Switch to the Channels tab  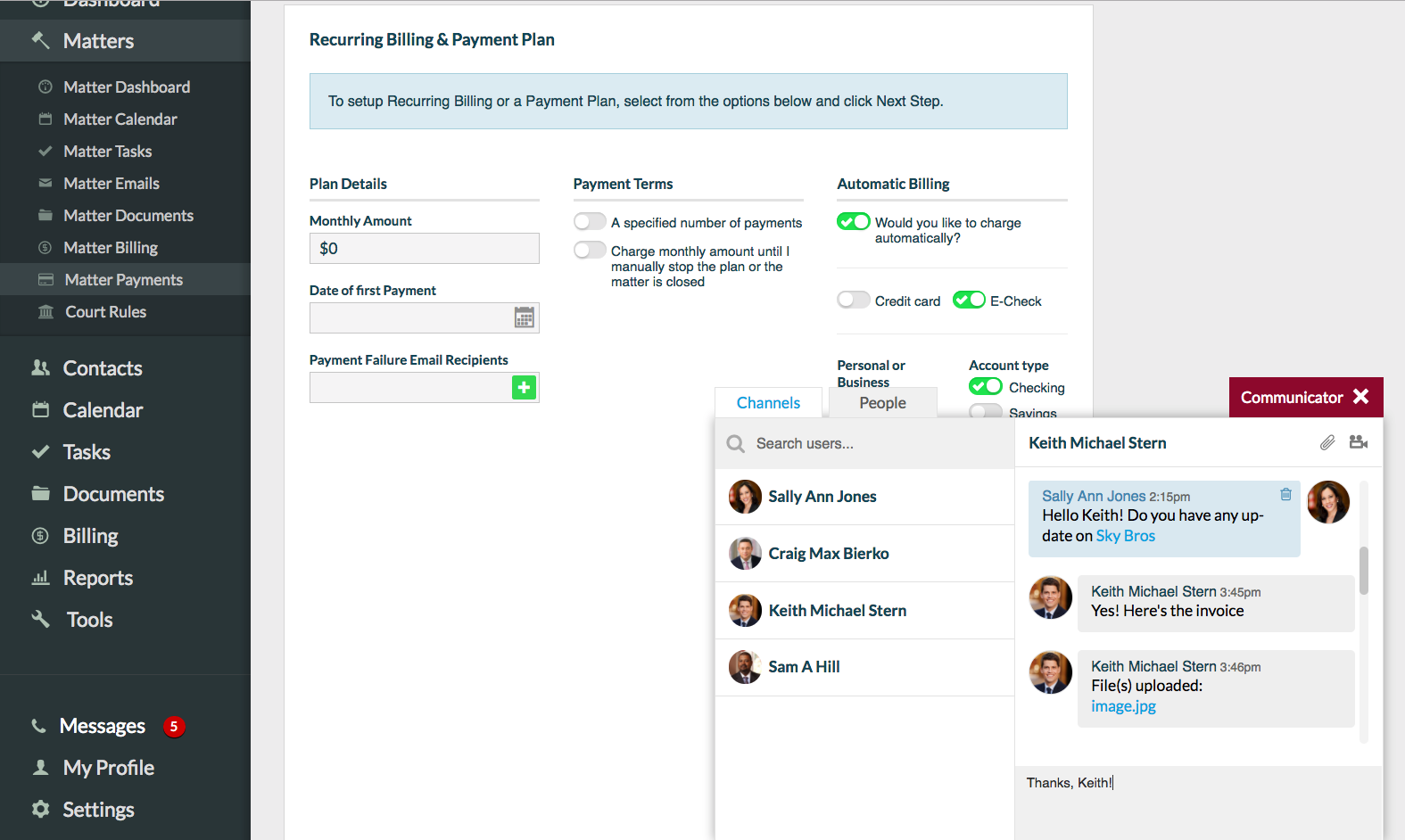point(768,403)
